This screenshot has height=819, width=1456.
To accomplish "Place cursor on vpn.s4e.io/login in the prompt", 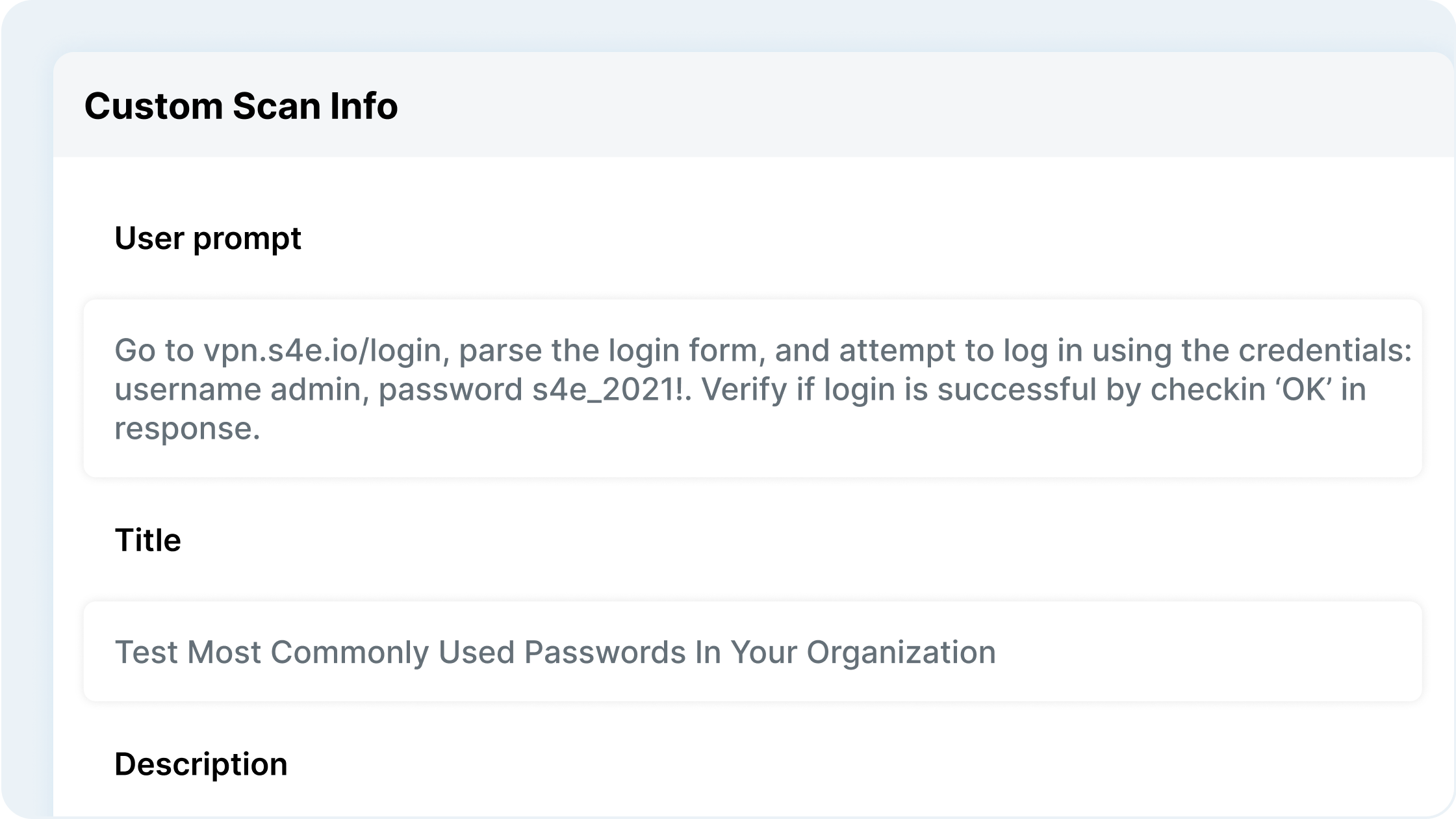I will pos(322,351).
